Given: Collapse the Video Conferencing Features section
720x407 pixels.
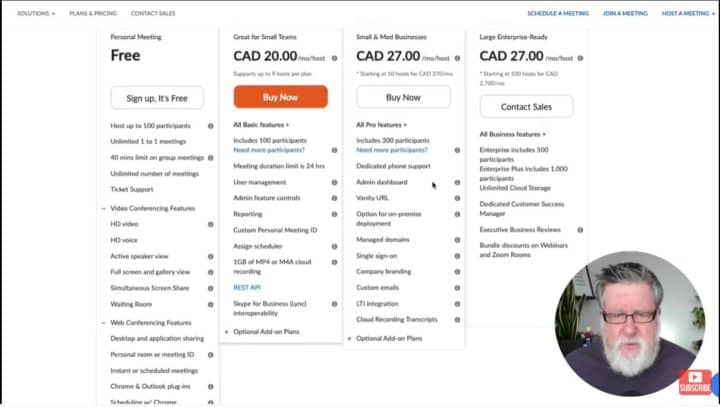Looking at the screenshot, I should tap(103, 208).
